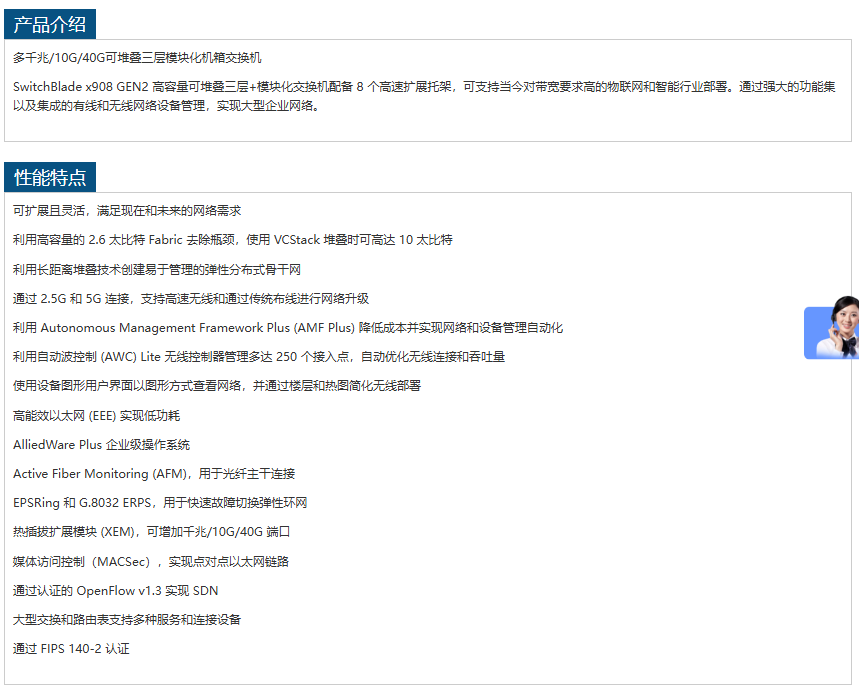Click the 自动波控制 (AWC) Lite line
859x688 pixels.
(259, 357)
